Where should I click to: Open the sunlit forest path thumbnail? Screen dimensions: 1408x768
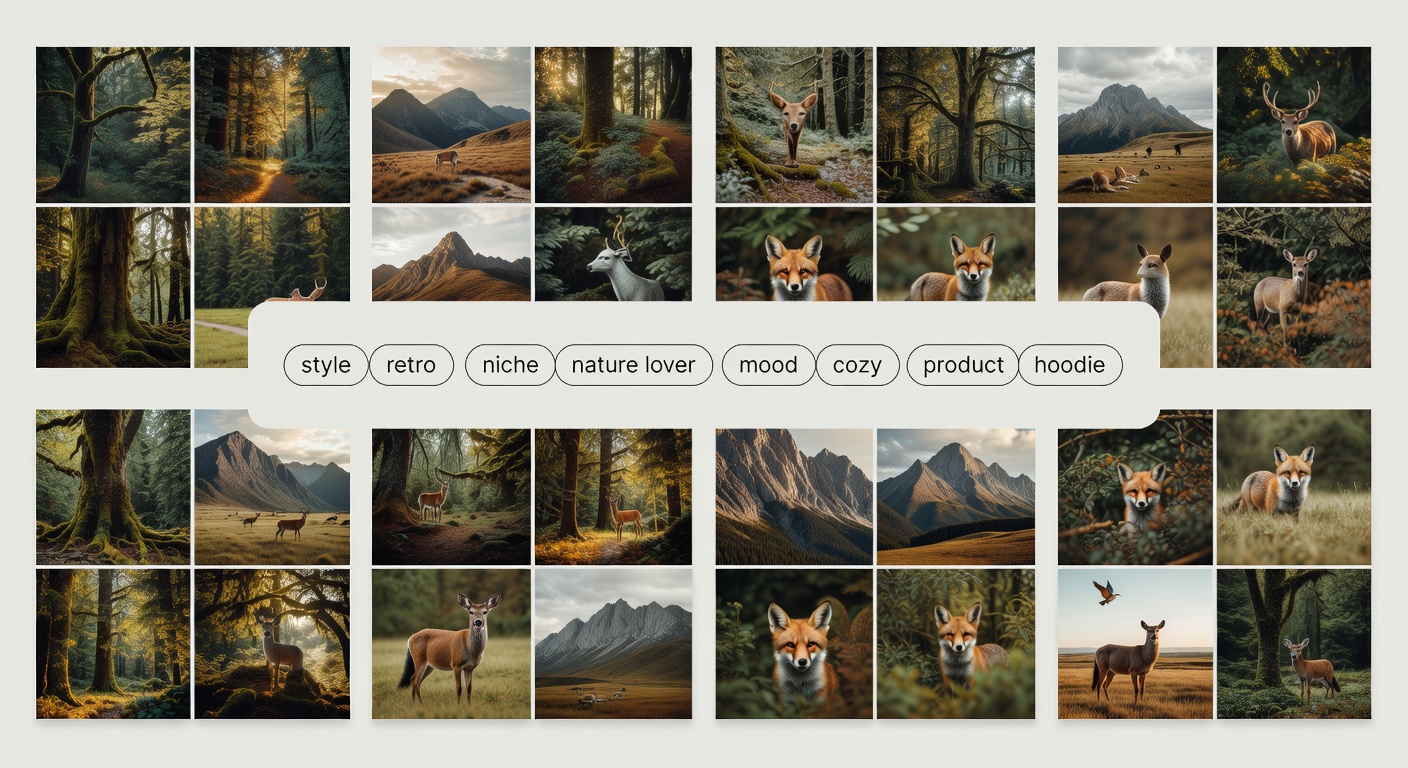[272, 125]
